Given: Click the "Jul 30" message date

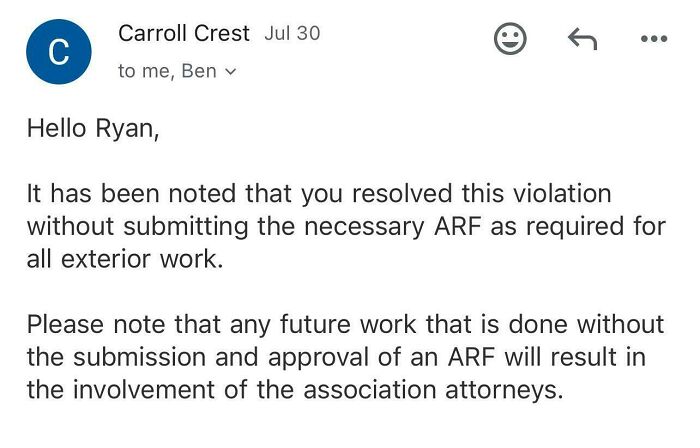Looking at the screenshot, I should (x=292, y=33).
